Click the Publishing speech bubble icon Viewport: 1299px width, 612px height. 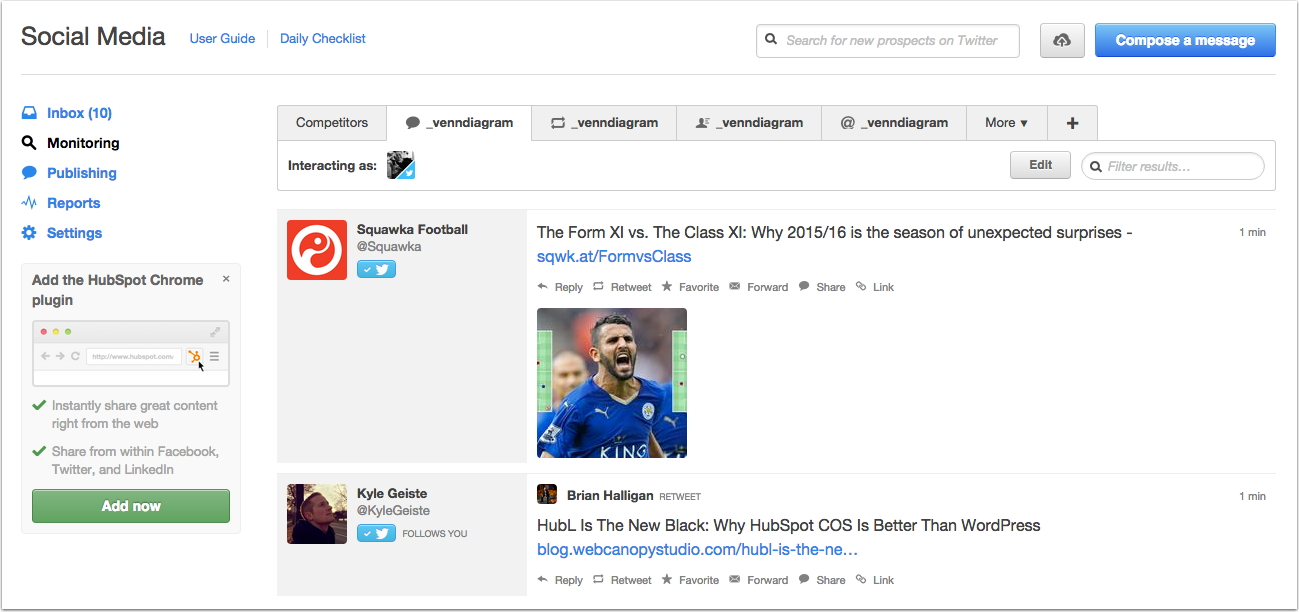tap(29, 173)
